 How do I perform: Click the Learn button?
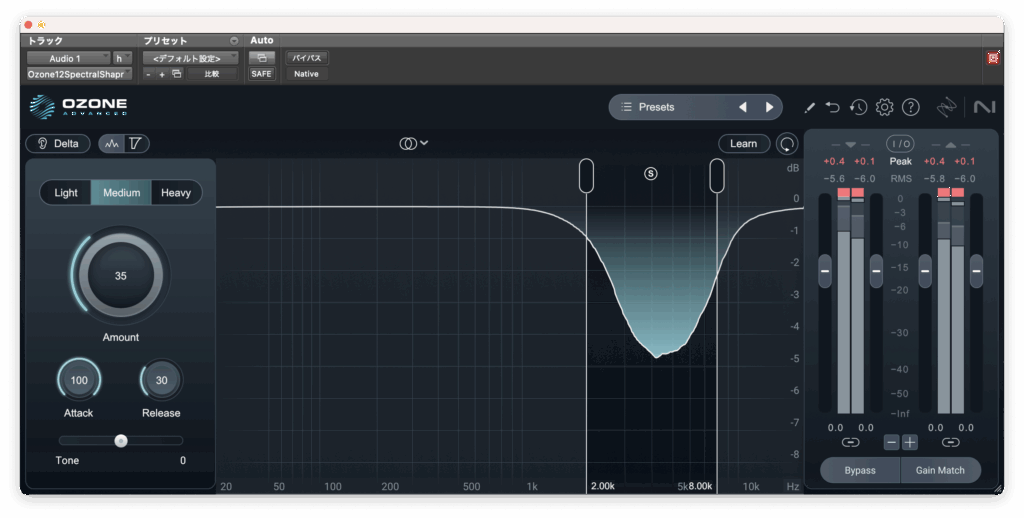[743, 144]
